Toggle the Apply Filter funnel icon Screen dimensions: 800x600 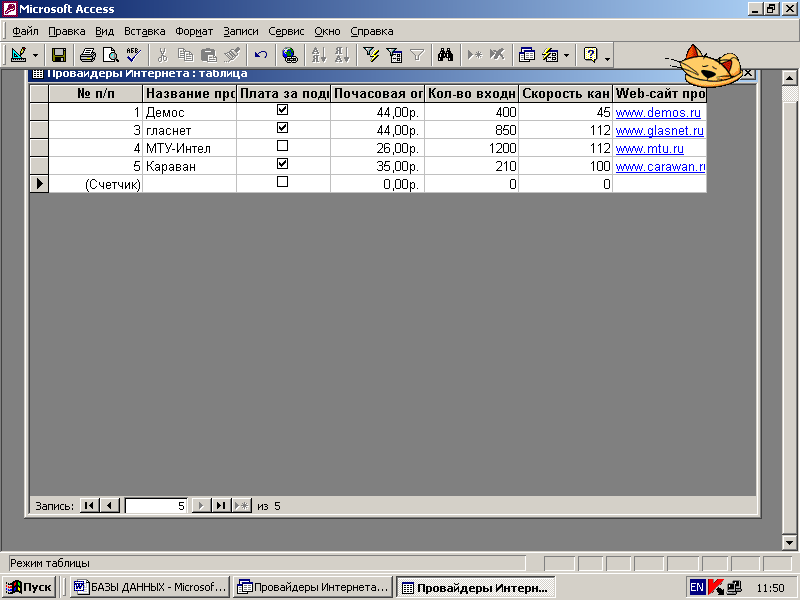point(417,55)
